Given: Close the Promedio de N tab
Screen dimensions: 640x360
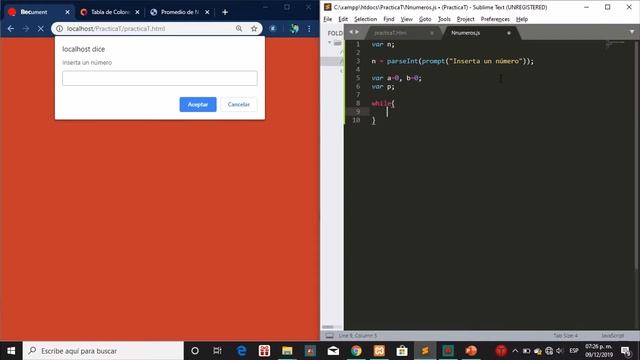Looking at the screenshot, I should click(x=207, y=12).
